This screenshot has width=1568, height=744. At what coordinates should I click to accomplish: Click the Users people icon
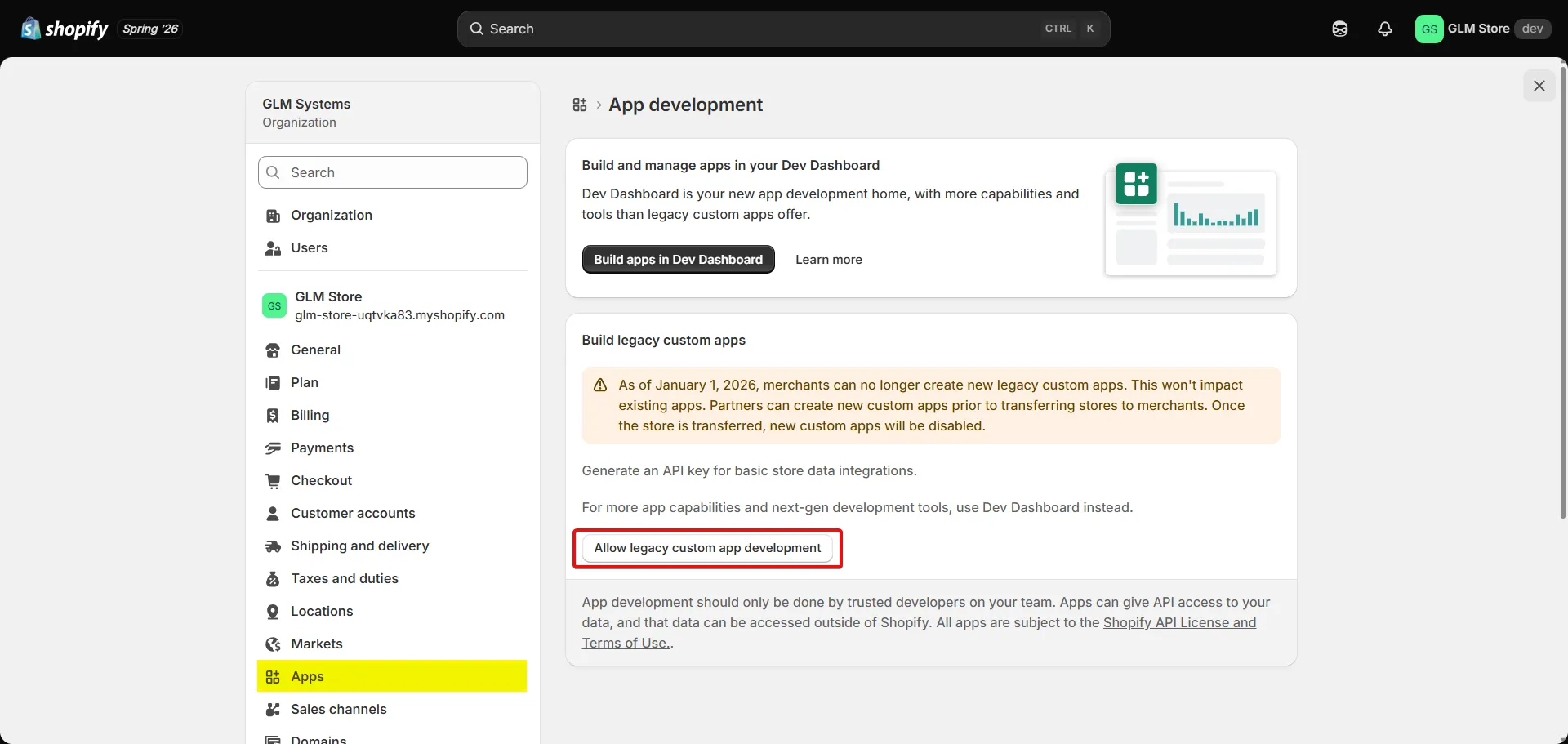tap(273, 248)
